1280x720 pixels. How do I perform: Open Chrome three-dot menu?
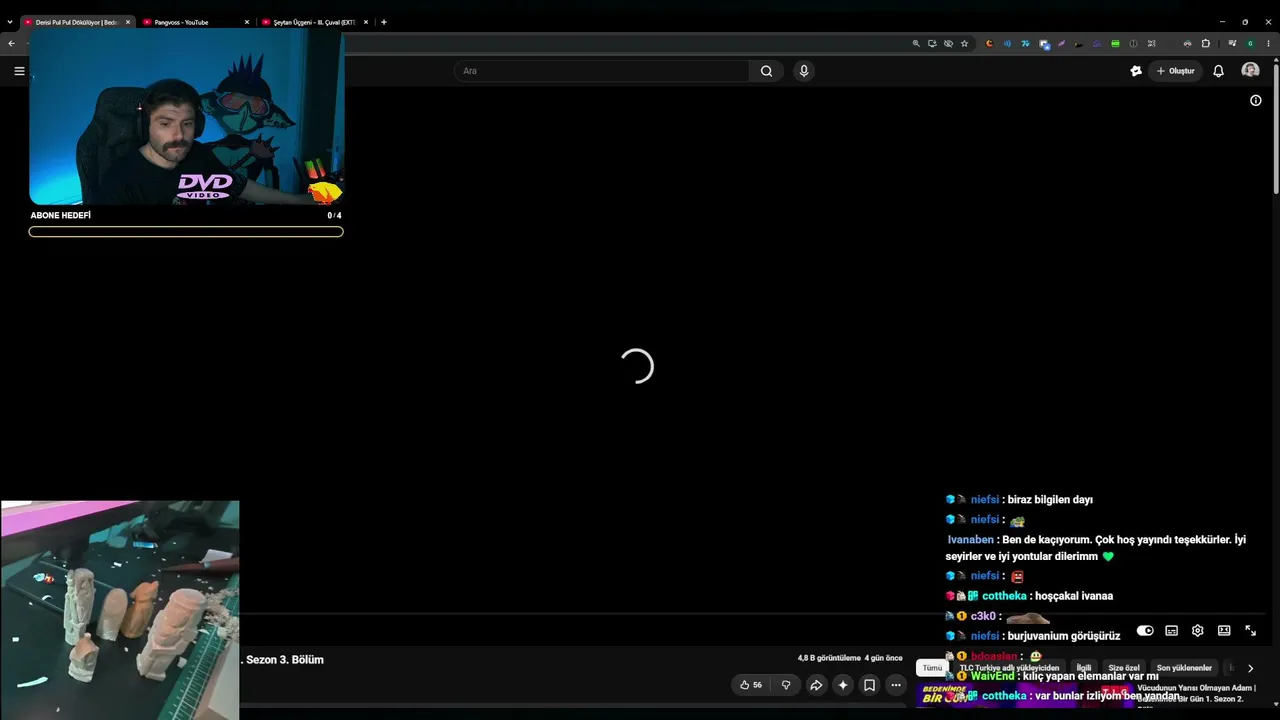1268,44
